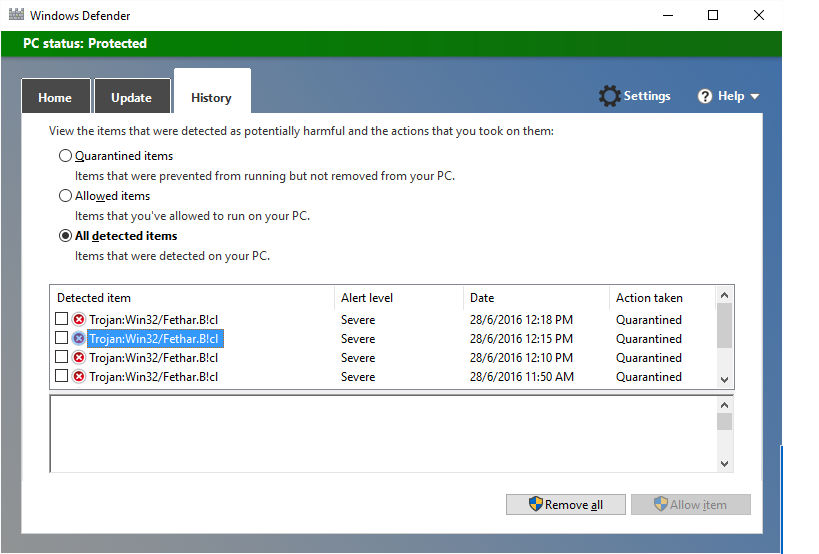
Task: Click the detected items list scrollbar thumb
Action: pos(724,325)
